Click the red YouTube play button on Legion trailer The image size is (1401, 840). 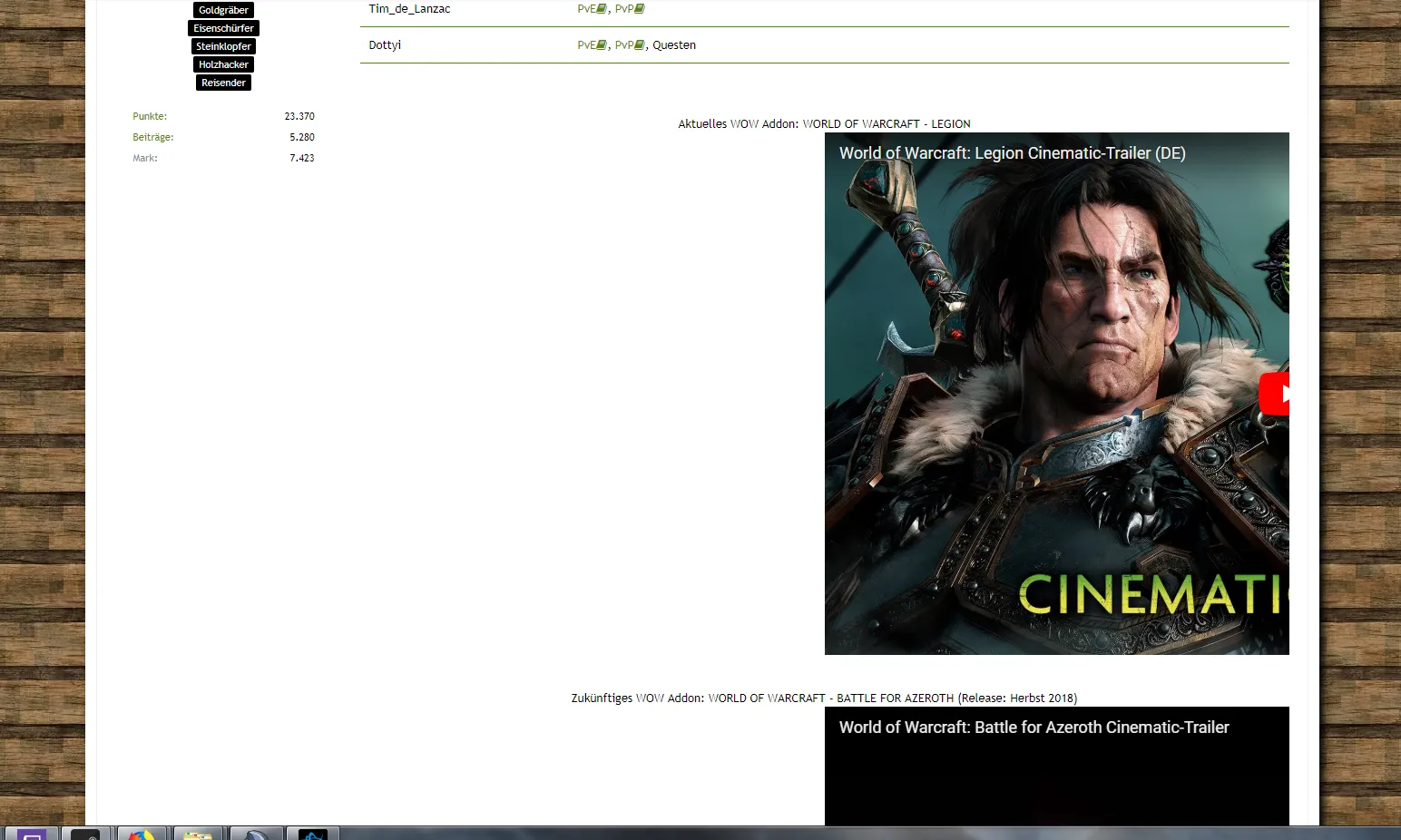[x=1275, y=394]
